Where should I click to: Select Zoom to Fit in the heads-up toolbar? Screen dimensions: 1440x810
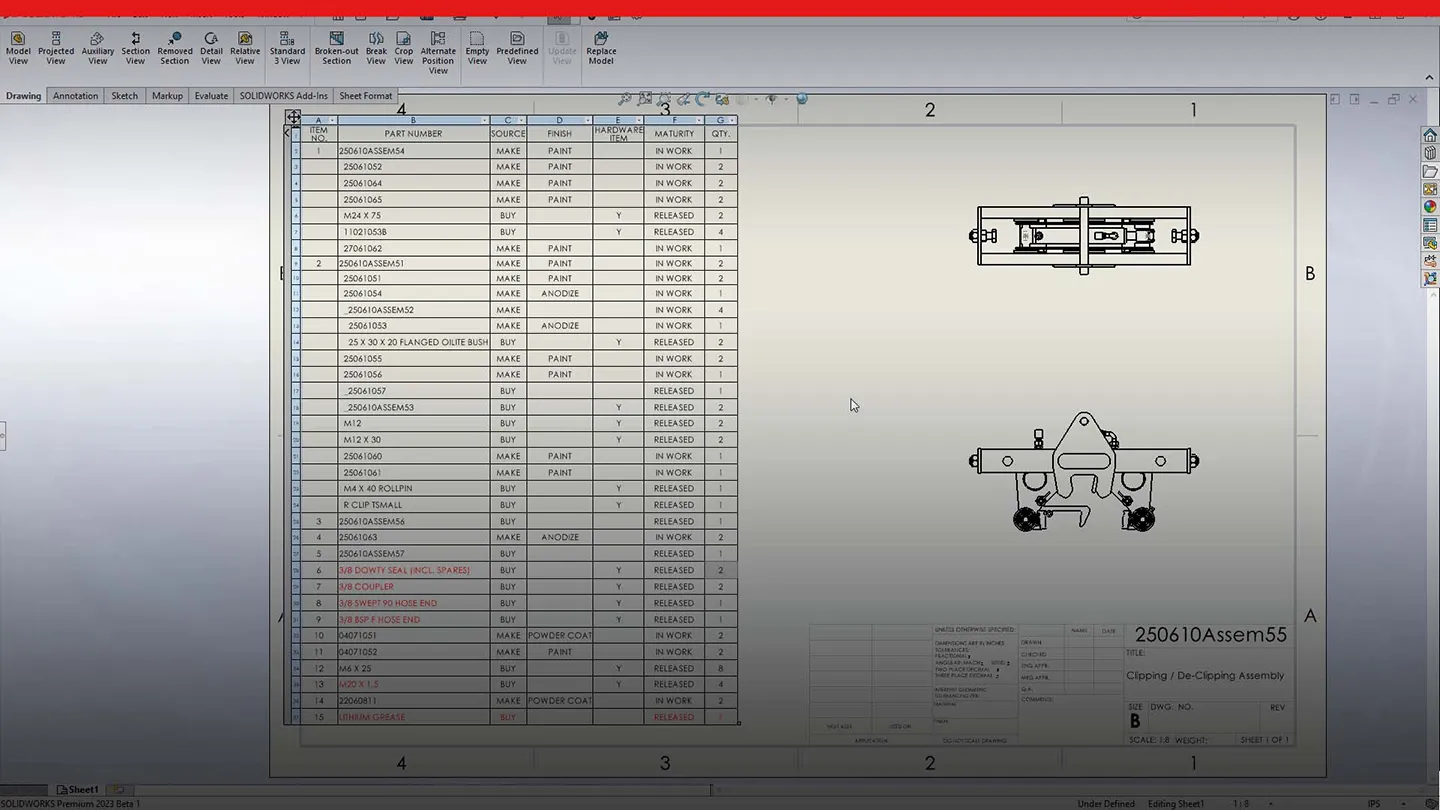point(625,99)
